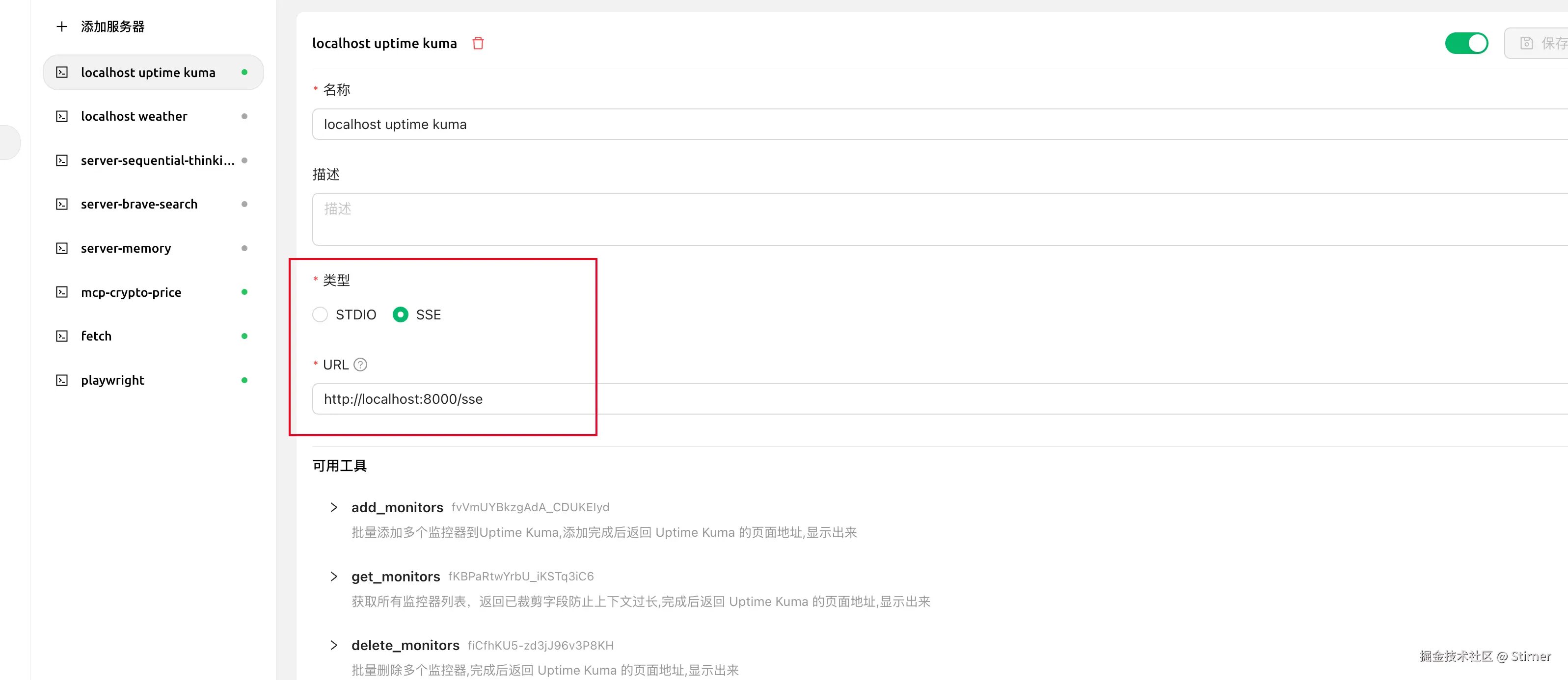
Task: Select server-sequential-thinking in the sidebar
Action: [157, 160]
